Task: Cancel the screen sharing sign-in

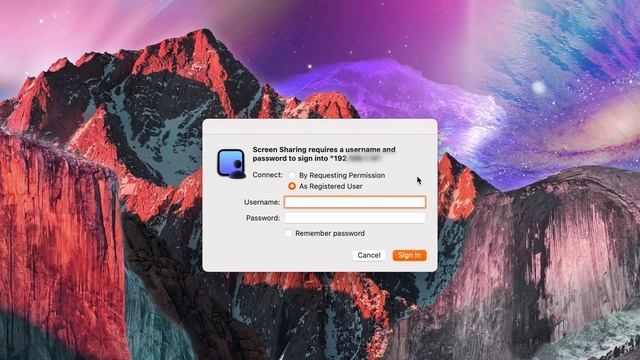Action: 369,255
